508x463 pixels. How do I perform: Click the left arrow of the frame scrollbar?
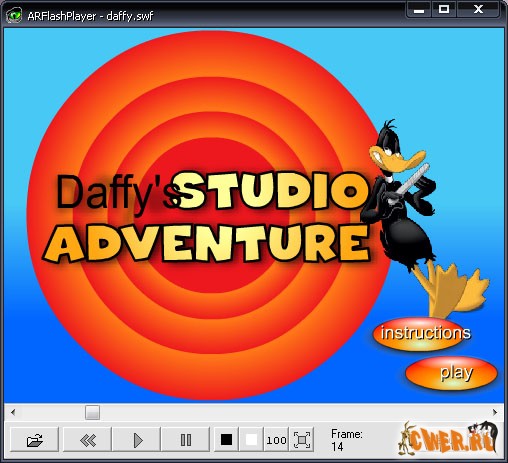pos(13,412)
